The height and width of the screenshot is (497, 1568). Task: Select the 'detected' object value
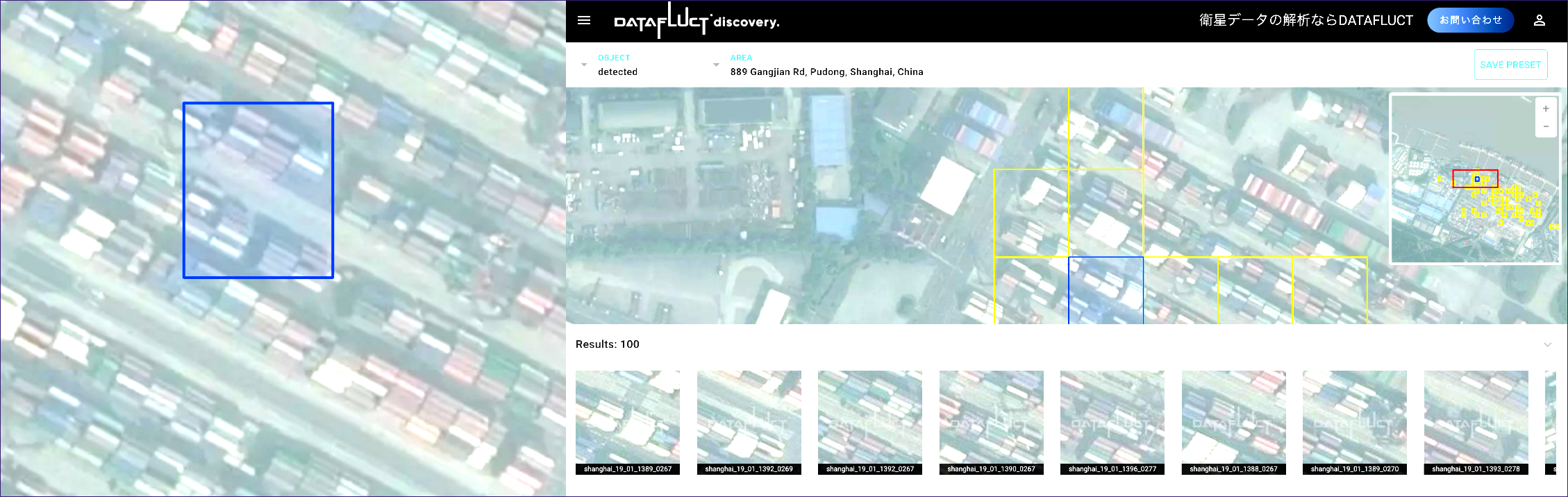pos(617,71)
